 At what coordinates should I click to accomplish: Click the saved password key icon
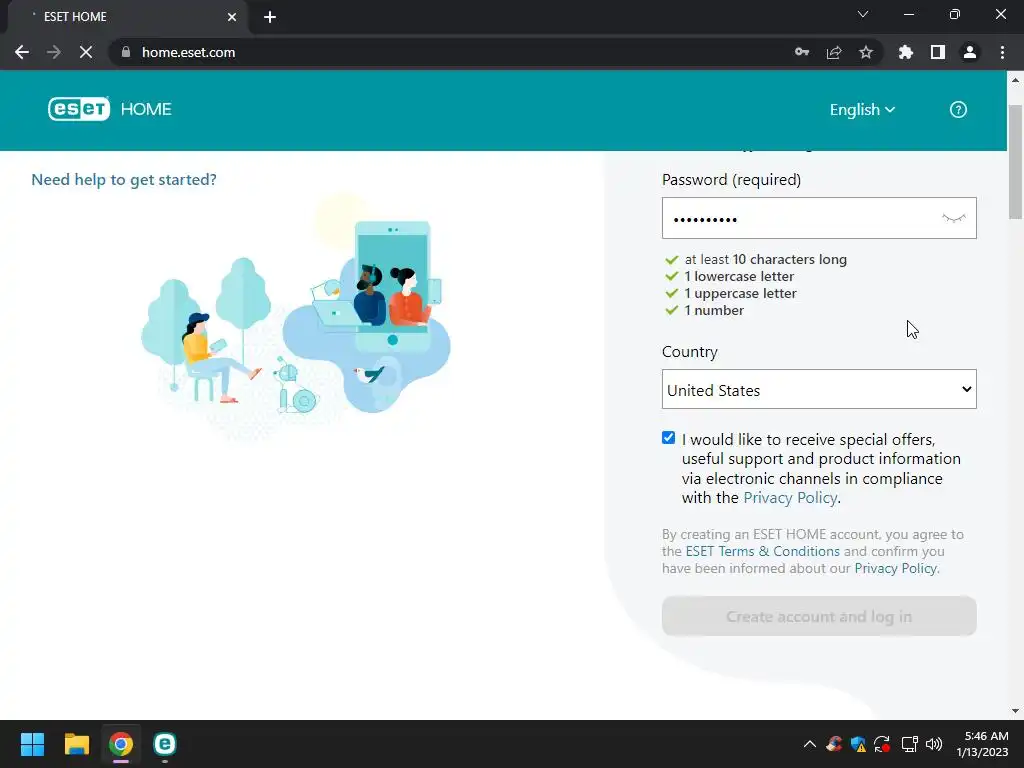pyautogui.click(x=802, y=52)
